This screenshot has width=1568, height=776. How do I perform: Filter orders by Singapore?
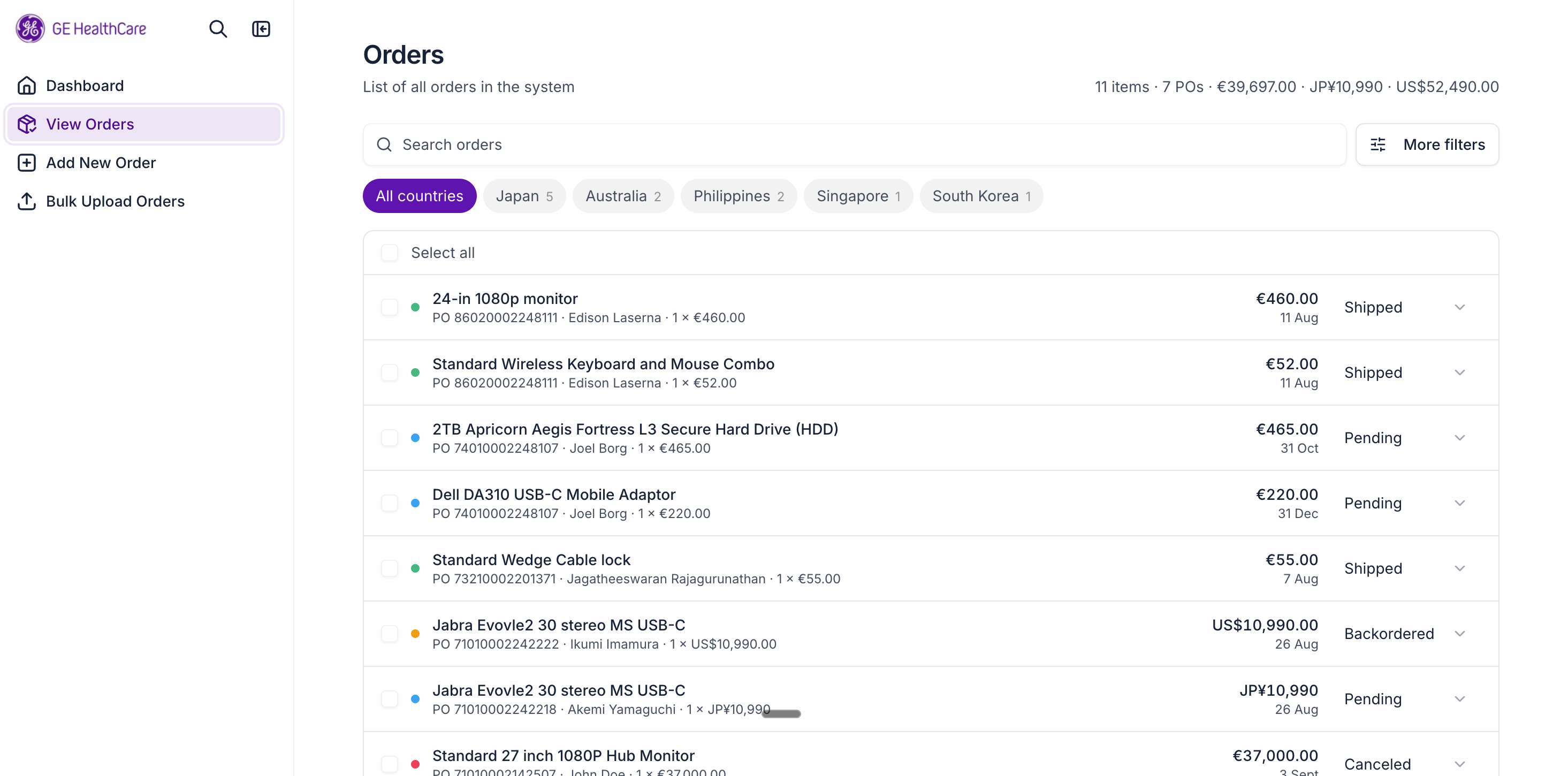click(x=858, y=196)
